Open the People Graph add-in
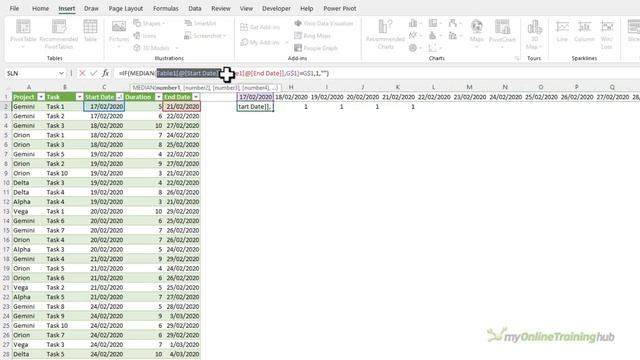The image size is (640, 360). (x=316, y=48)
